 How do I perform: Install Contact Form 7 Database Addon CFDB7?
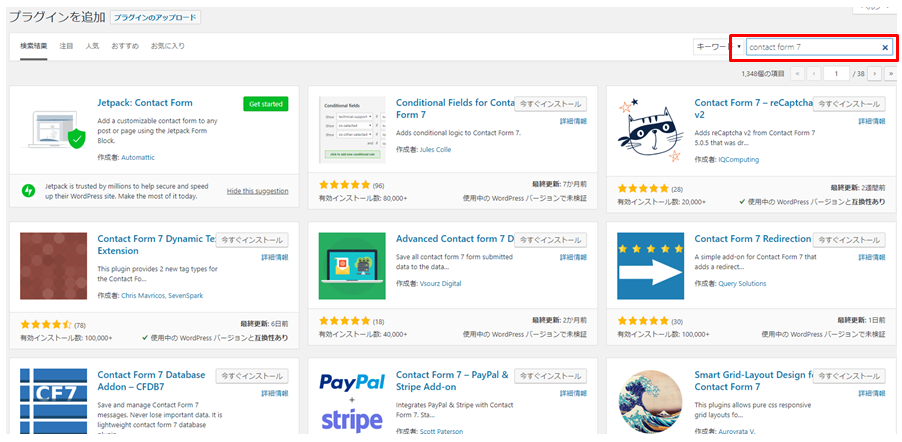[x=252, y=376]
